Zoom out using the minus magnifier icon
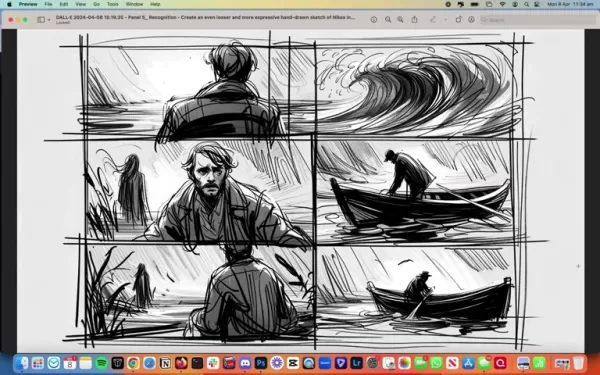600x375 pixels. [388, 20]
